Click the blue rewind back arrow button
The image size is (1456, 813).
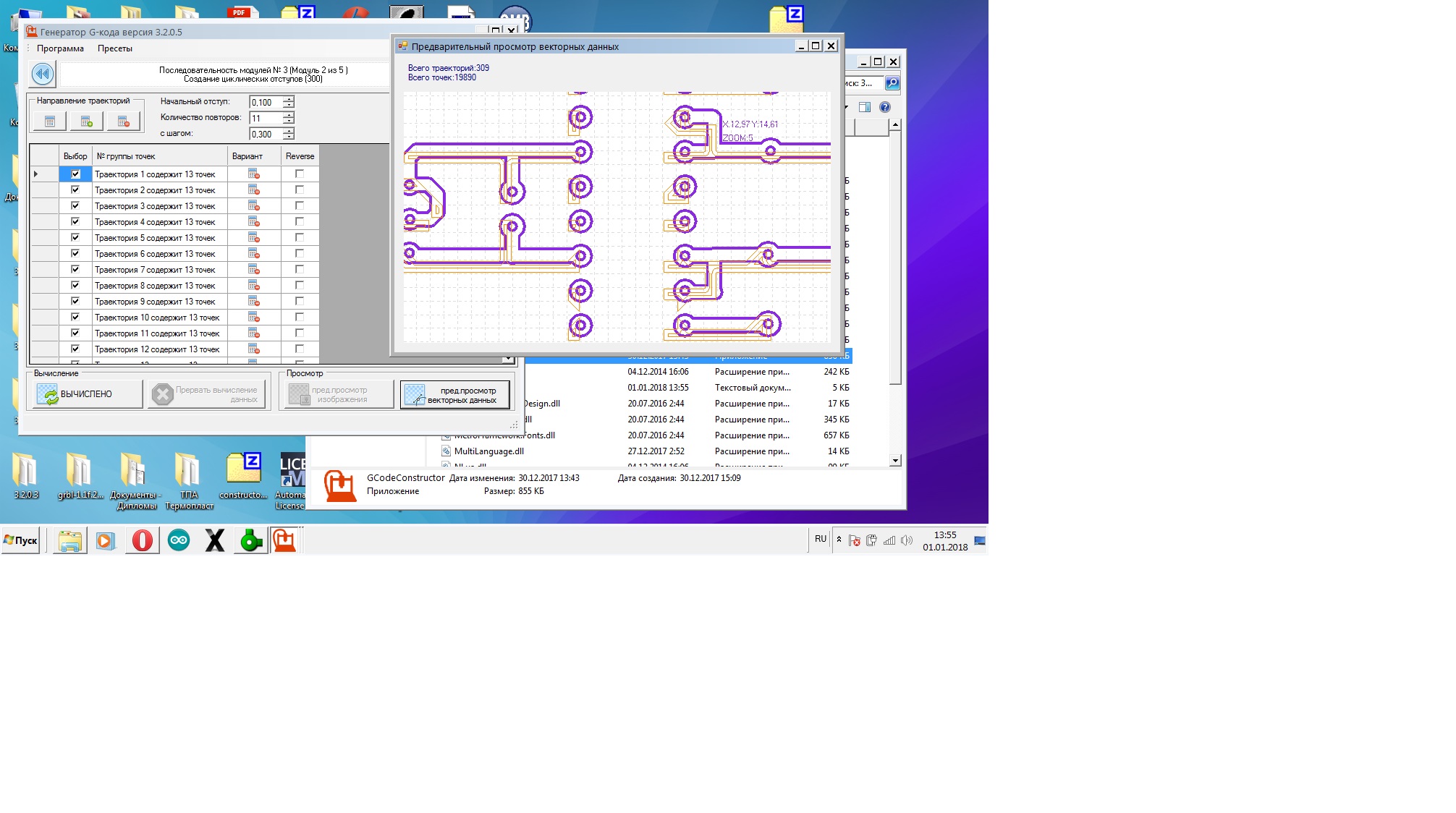[x=43, y=74]
